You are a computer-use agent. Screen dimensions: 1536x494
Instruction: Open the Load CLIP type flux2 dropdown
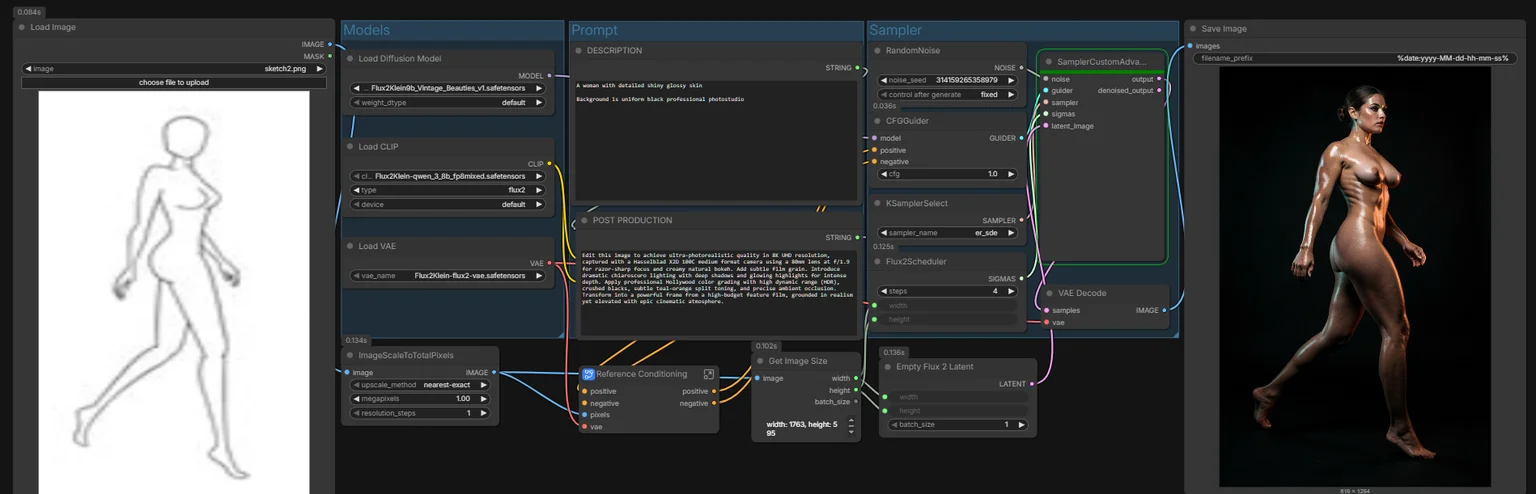(x=448, y=190)
